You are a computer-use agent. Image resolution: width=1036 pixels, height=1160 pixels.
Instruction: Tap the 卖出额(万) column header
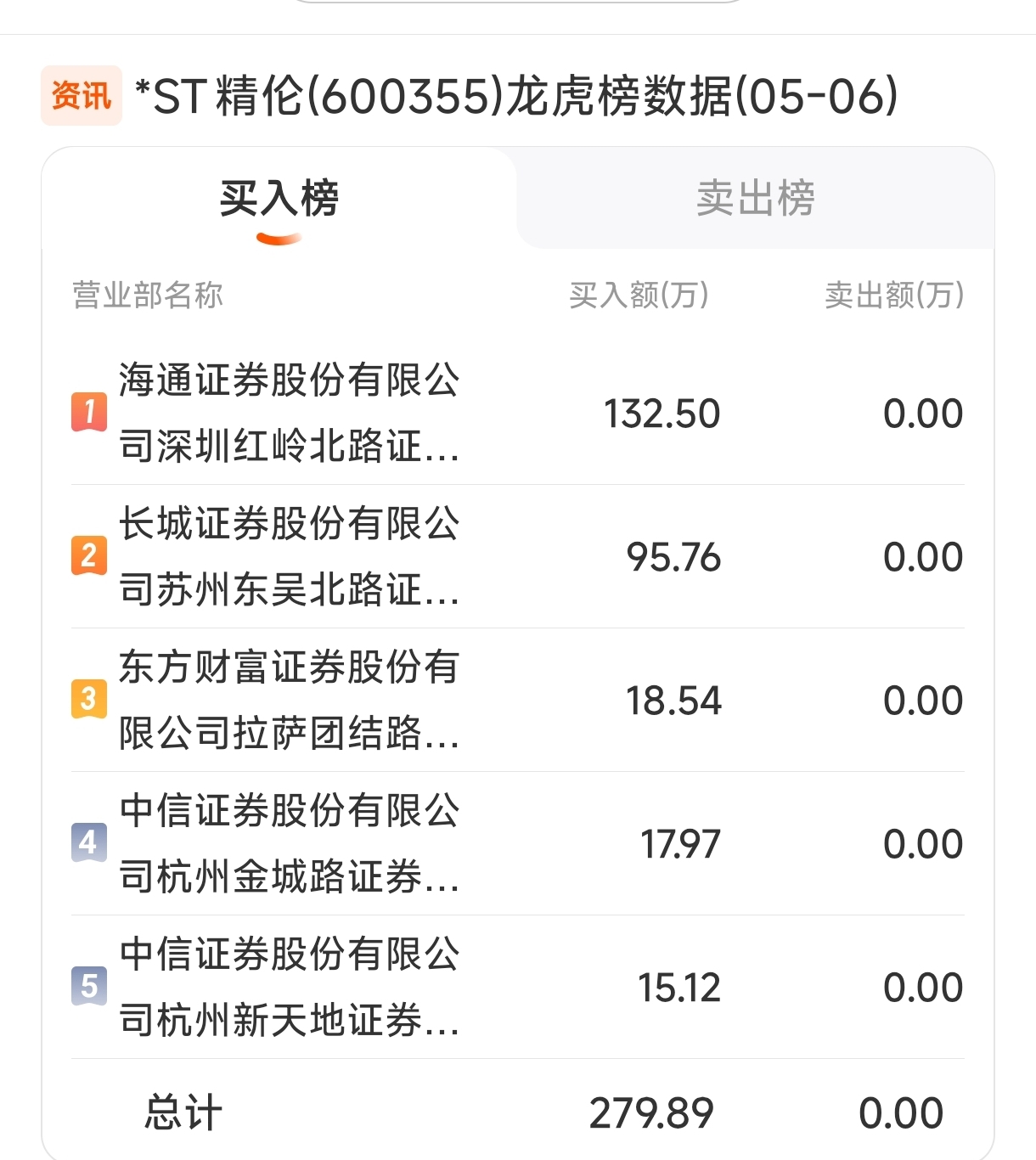point(894,296)
